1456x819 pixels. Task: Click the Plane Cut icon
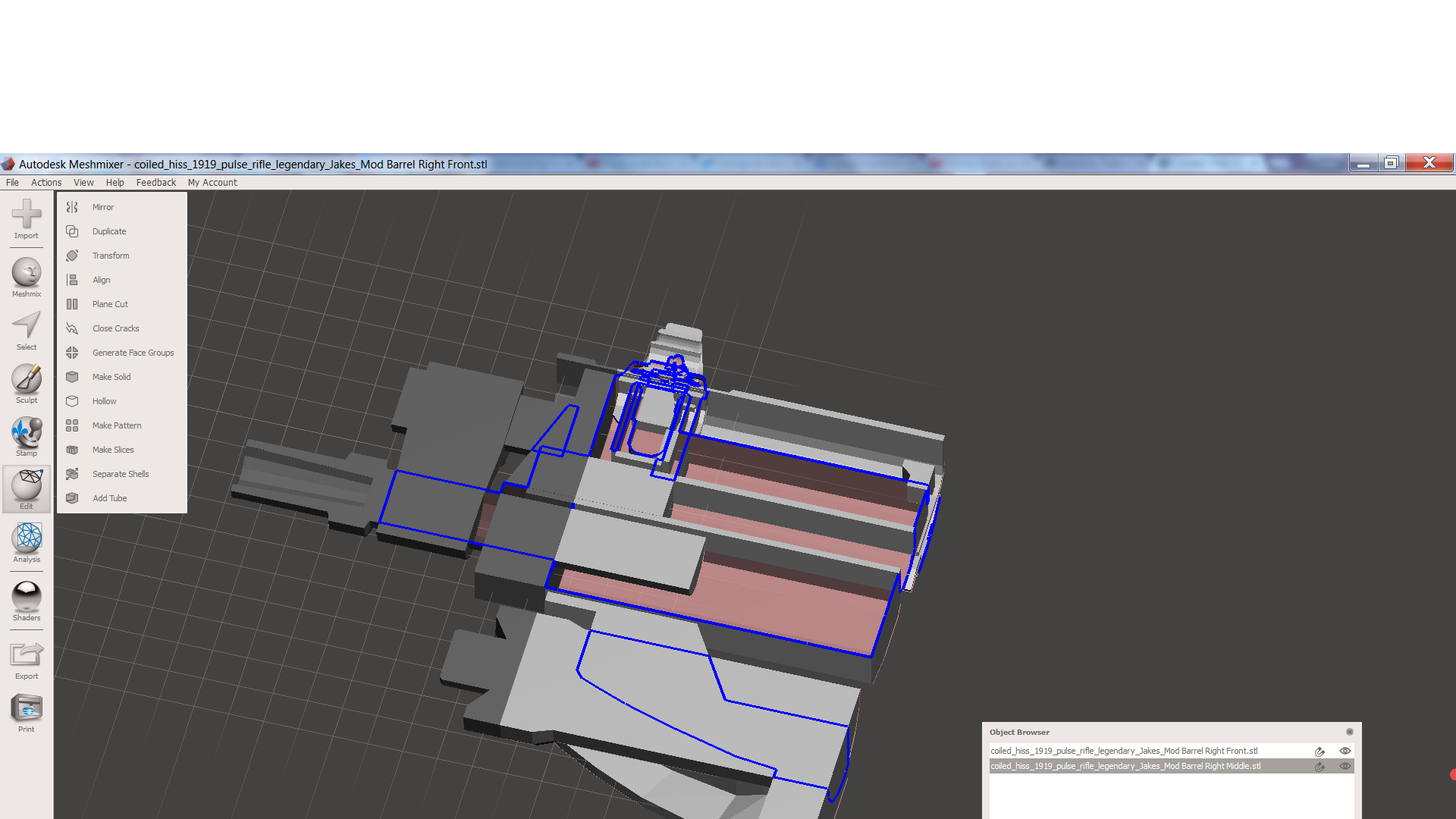(72, 304)
